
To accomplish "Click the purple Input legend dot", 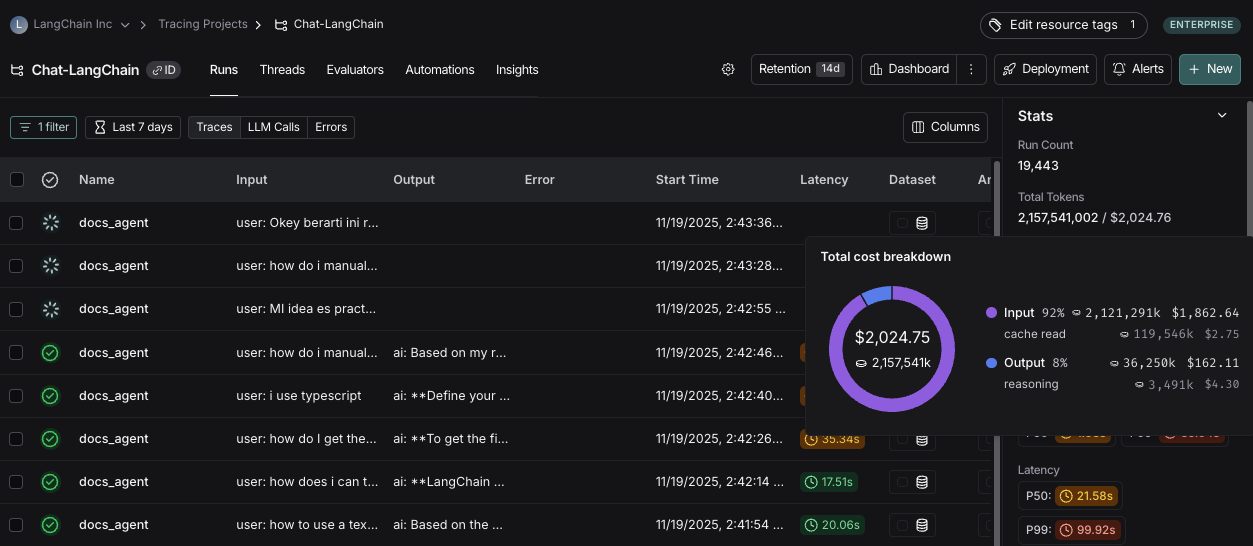I will [991, 313].
